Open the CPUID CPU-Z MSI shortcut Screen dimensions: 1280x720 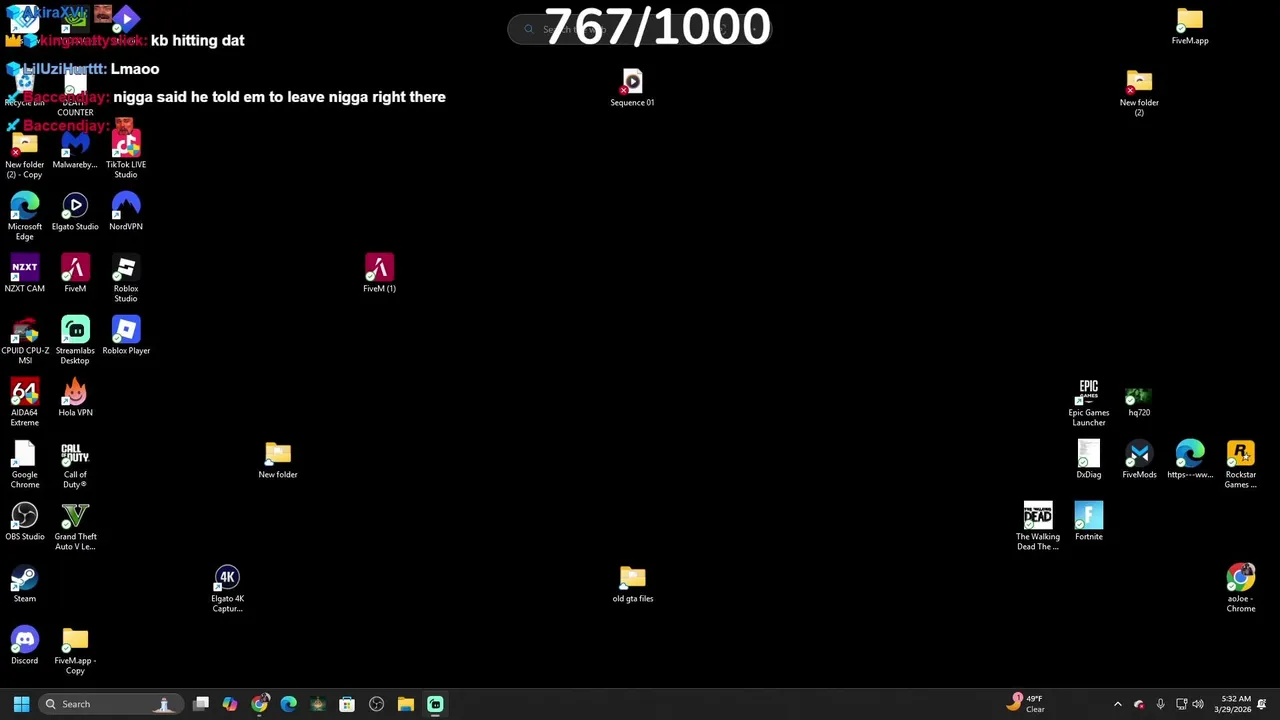(25, 340)
